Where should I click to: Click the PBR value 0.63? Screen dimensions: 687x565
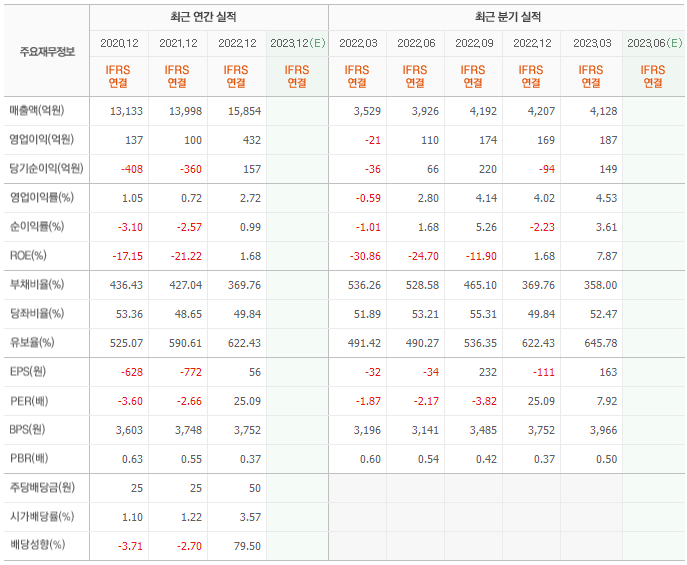tap(132, 459)
